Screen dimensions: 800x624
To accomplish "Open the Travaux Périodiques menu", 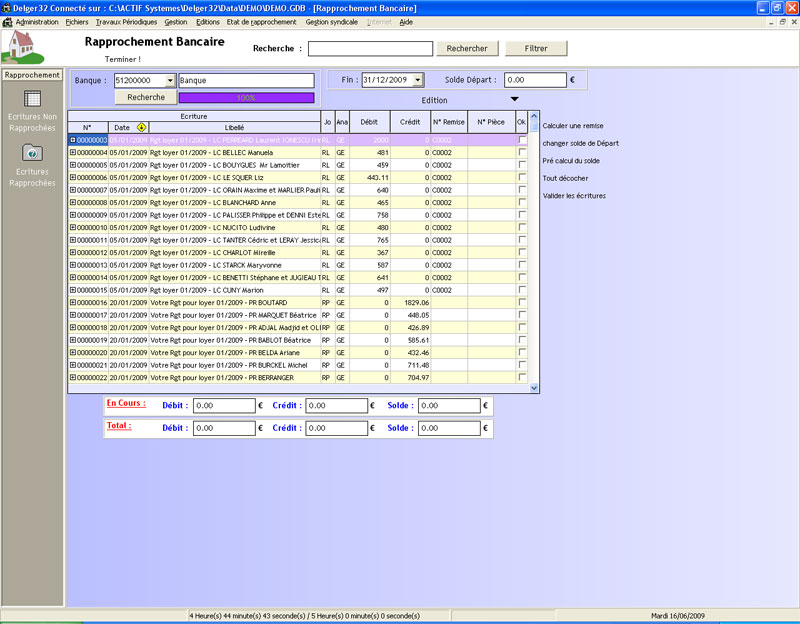I will (126, 21).
